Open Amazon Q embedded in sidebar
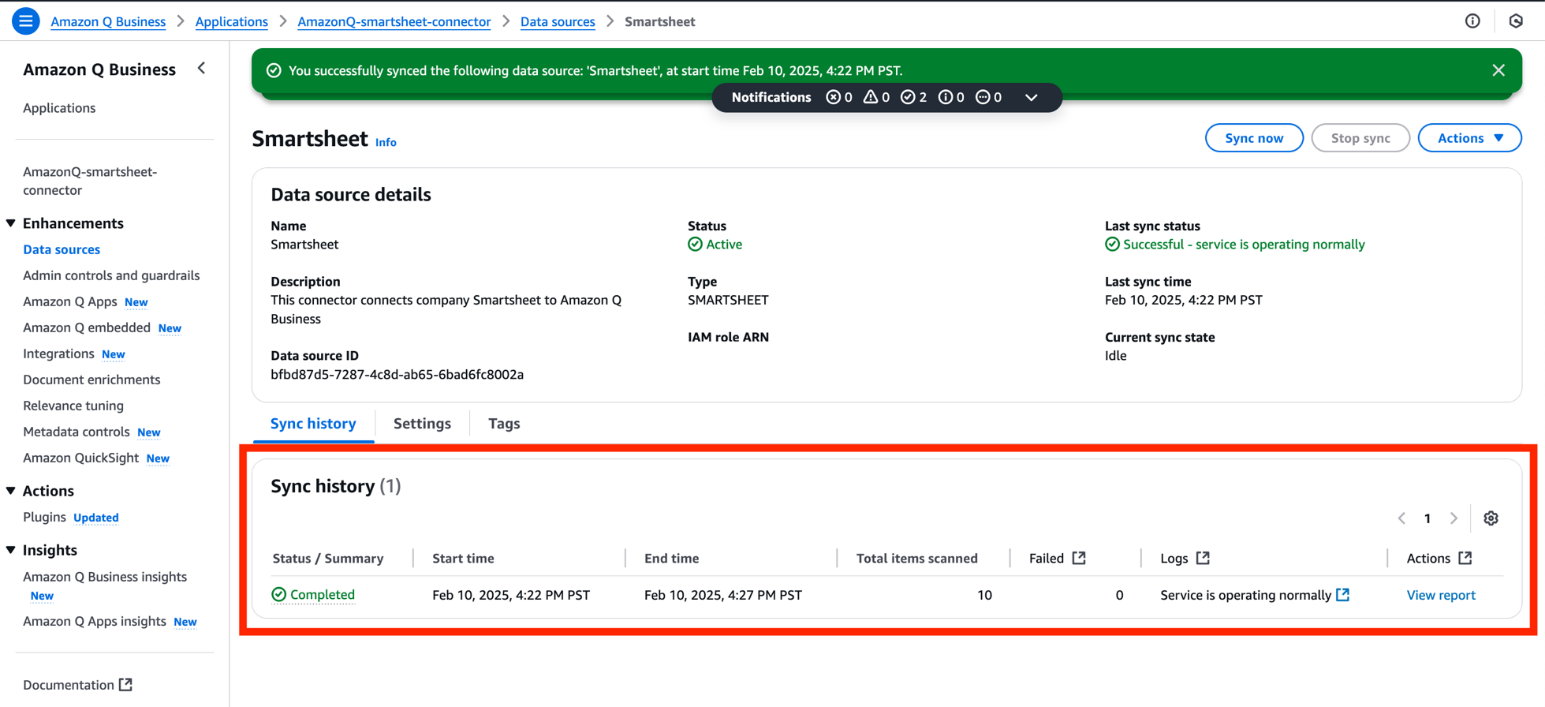This screenshot has width=1545, height=707. tap(87, 328)
